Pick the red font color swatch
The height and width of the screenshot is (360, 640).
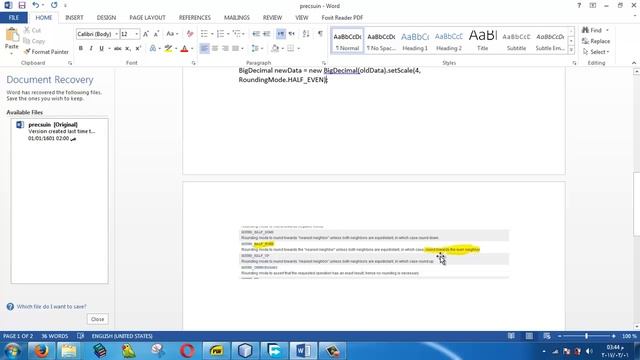pyautogui.click(x=184, y=49)
